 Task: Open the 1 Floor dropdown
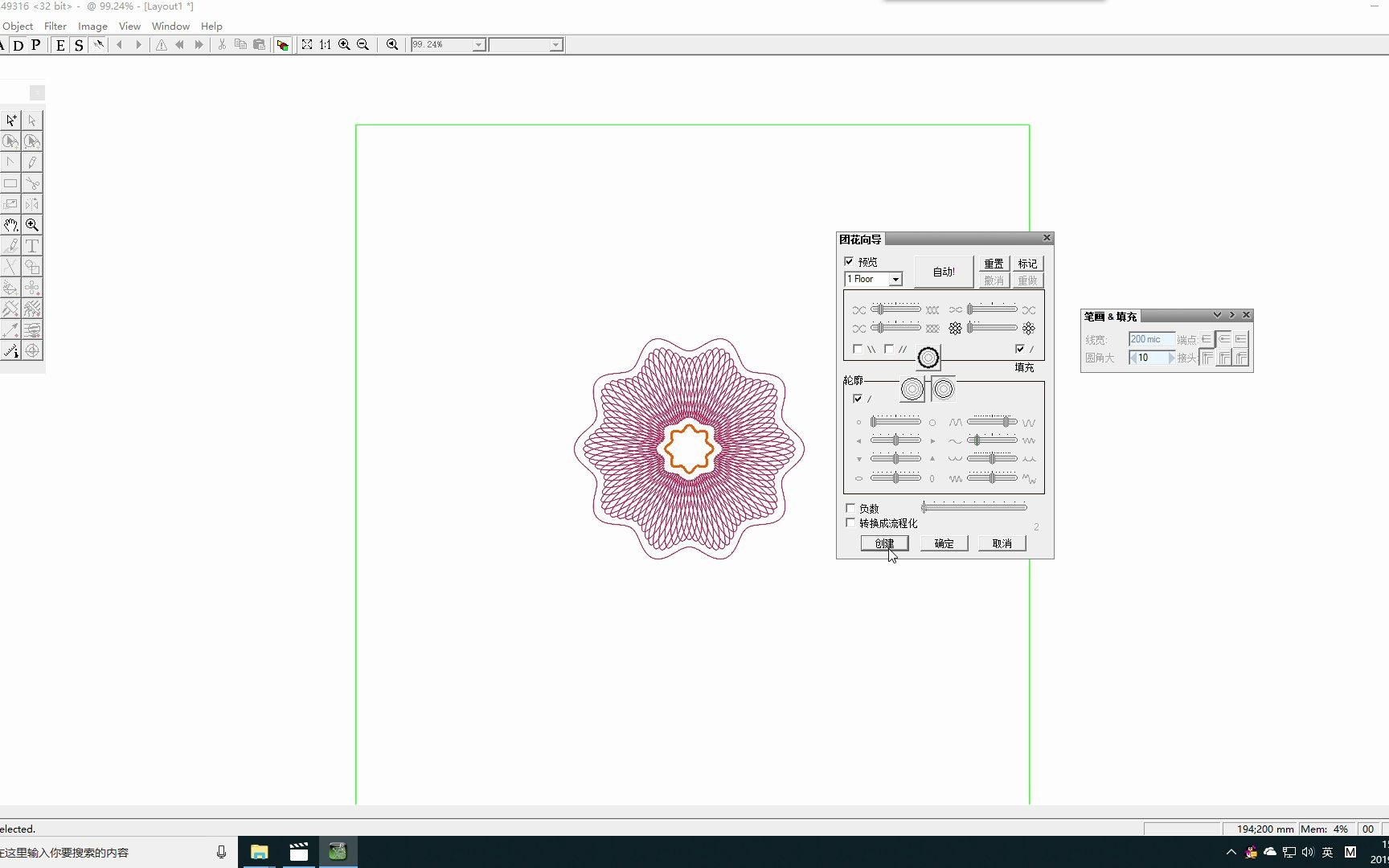(x=895, y=280)
